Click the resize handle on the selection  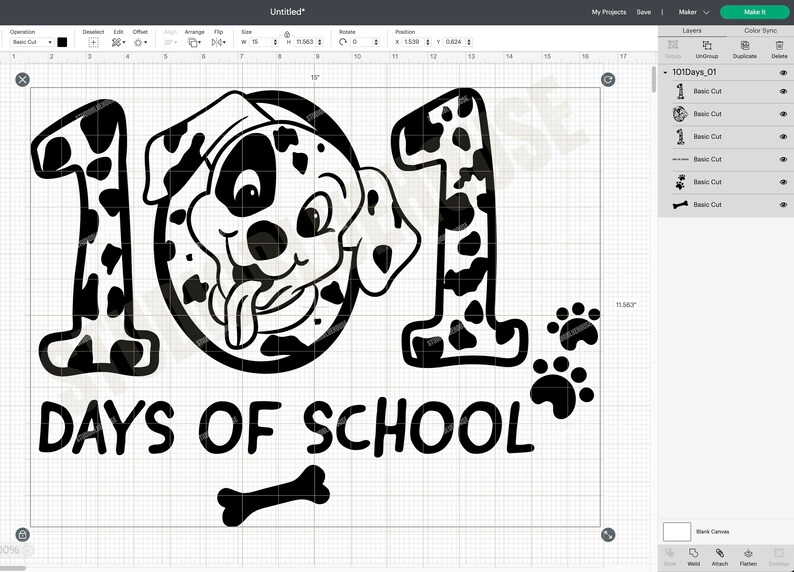[x=608, y=535]
